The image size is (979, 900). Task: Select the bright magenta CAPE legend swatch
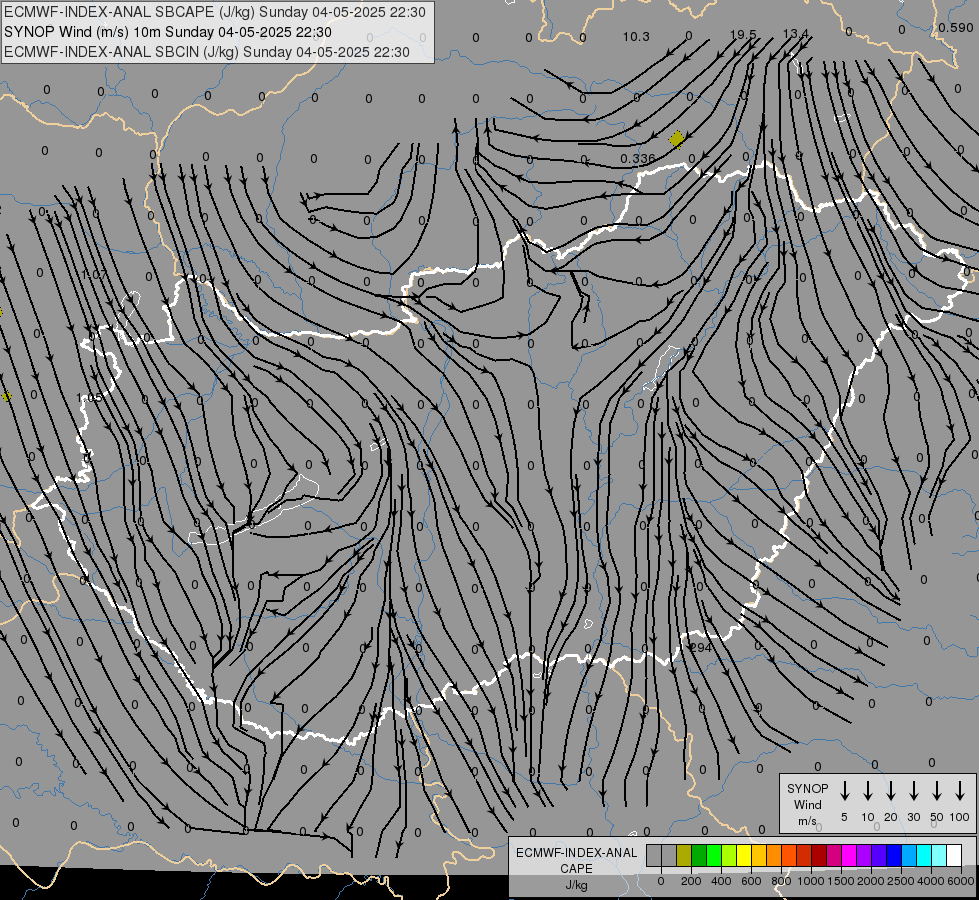849,855
